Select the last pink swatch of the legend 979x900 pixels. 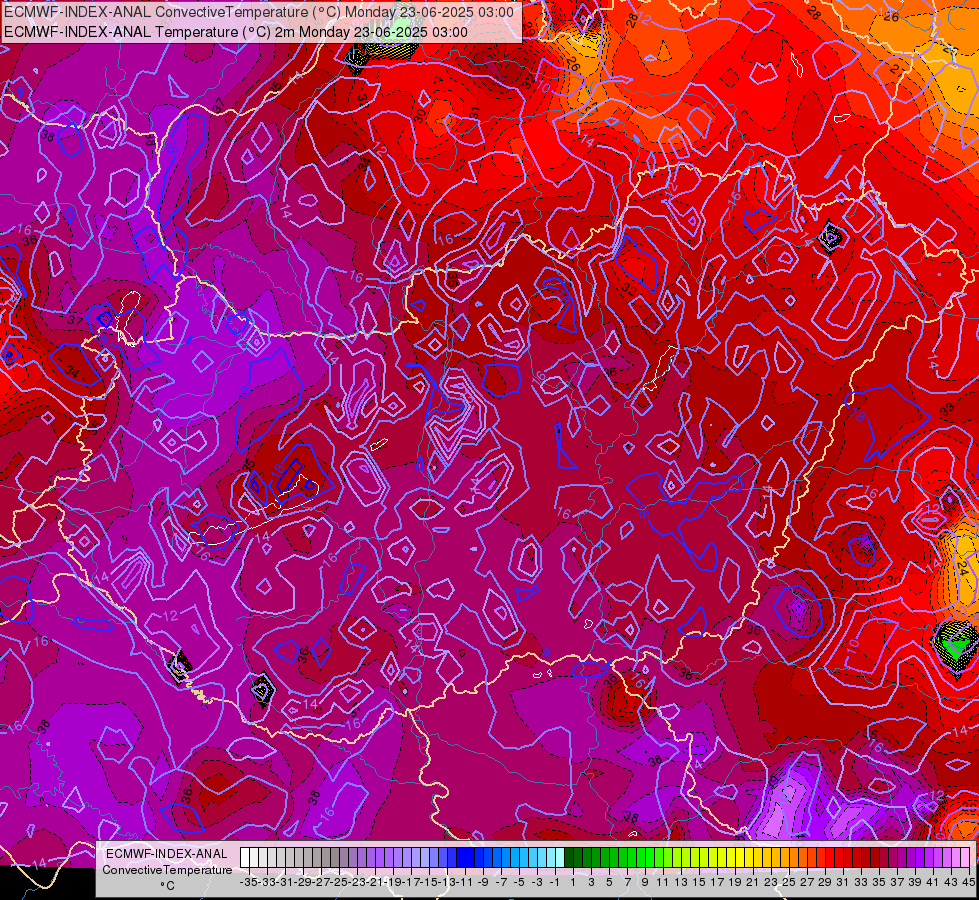tap(965, 858)
